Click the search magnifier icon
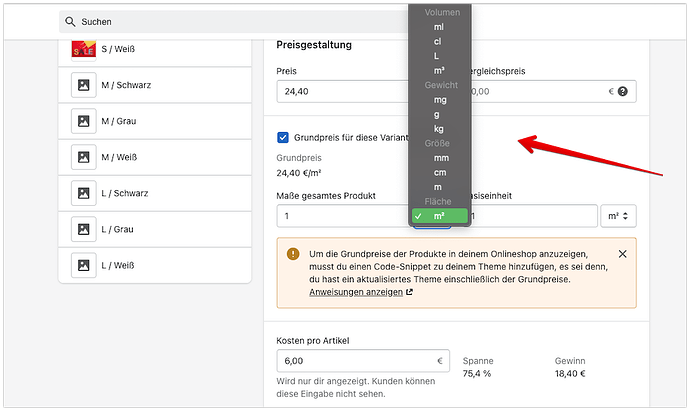 (70, 21)
